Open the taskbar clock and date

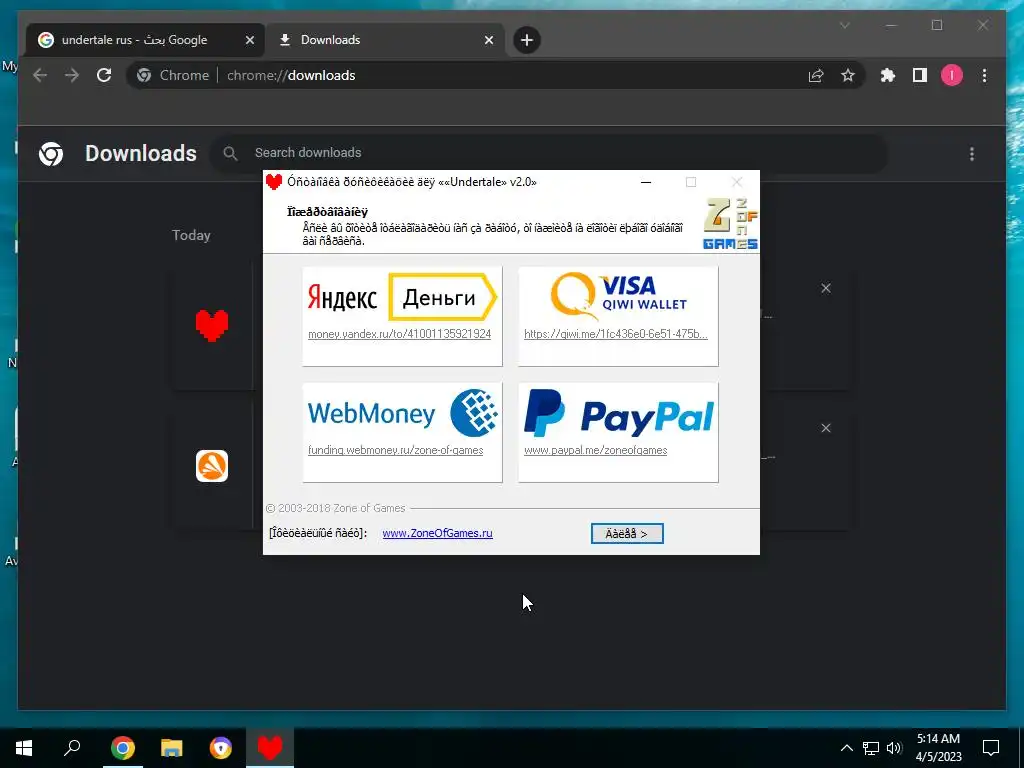point(938,748)
